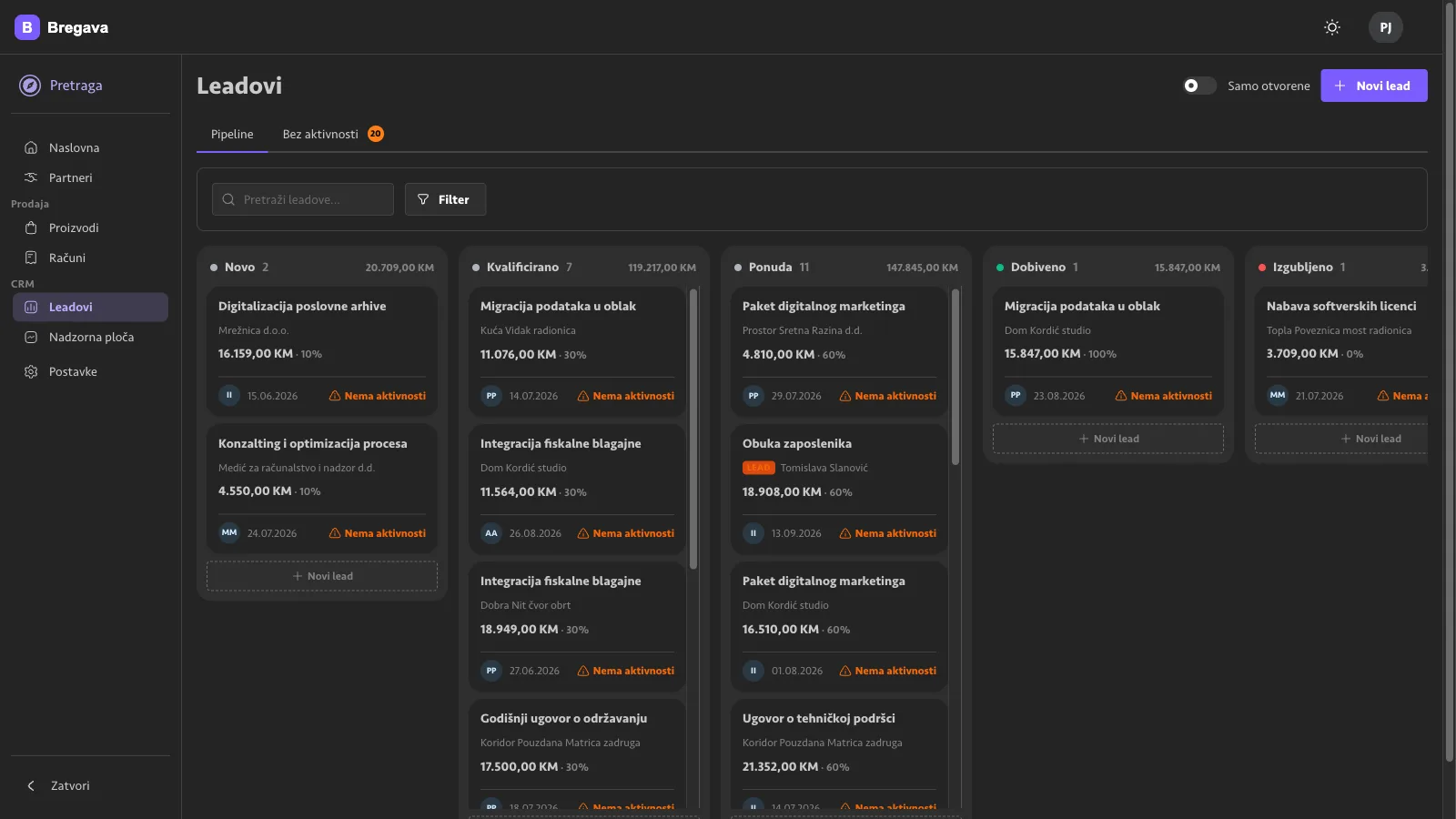
Task: Add Novi lead in Izgubljeno column
Action: [1341, 439]
